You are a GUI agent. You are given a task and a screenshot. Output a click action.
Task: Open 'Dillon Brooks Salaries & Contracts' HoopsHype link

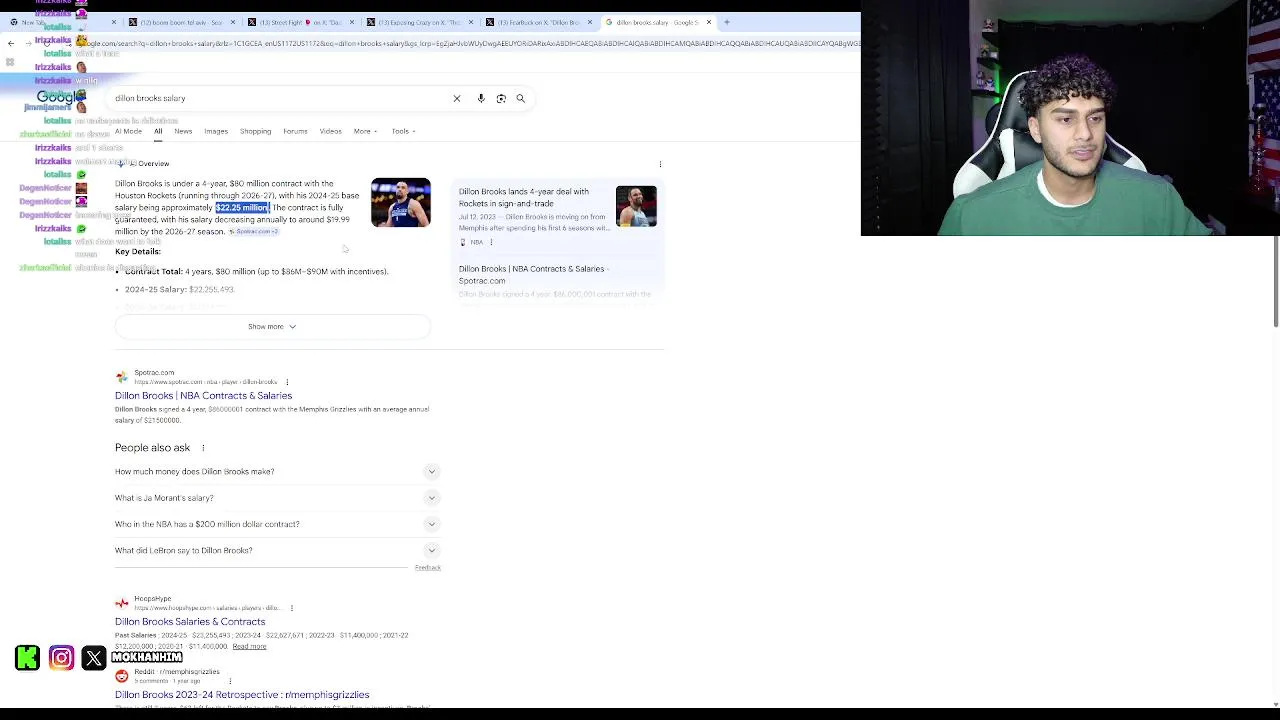point(190,621)
